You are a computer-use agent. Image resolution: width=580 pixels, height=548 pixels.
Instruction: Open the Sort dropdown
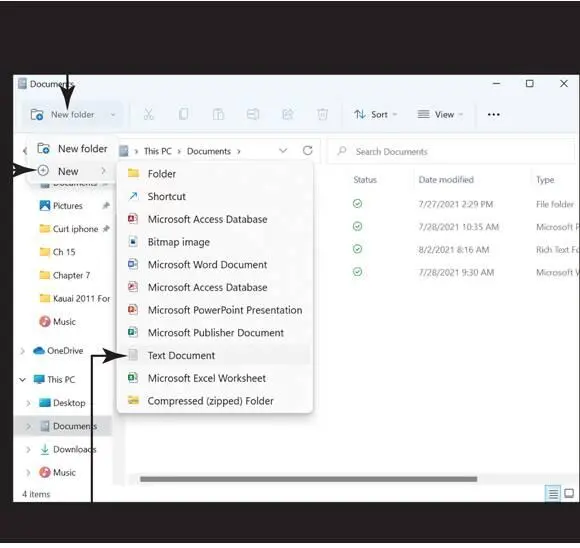(x=375, y=115)
